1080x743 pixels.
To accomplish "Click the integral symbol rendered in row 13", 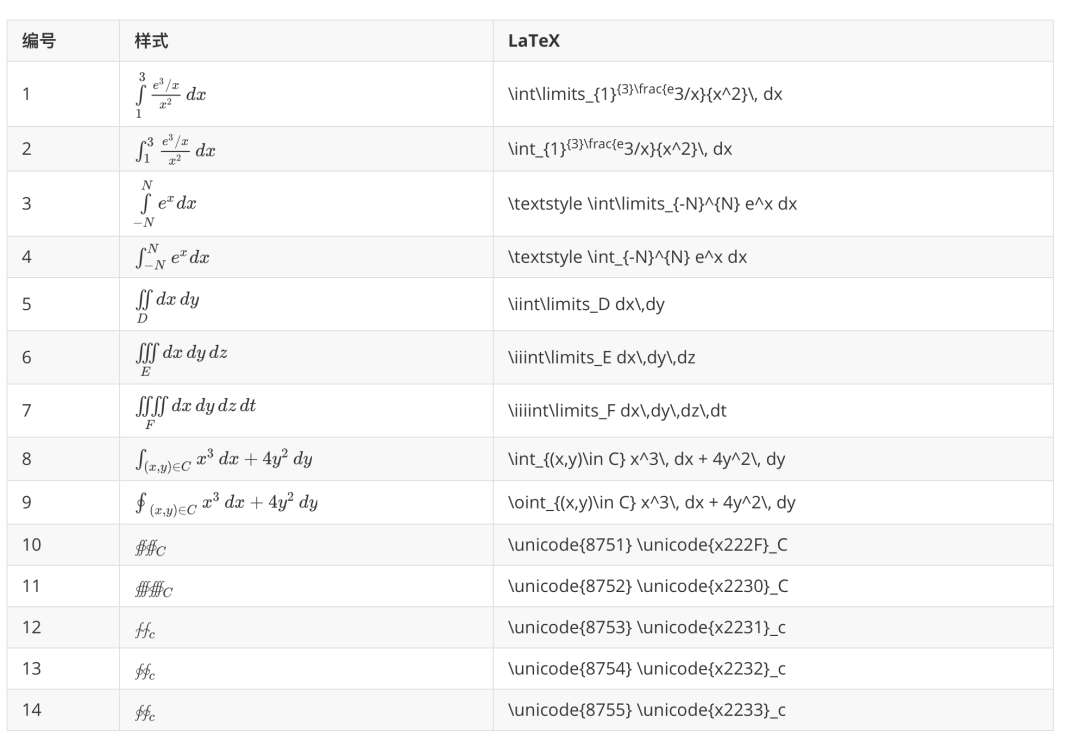I will [145, 671].
